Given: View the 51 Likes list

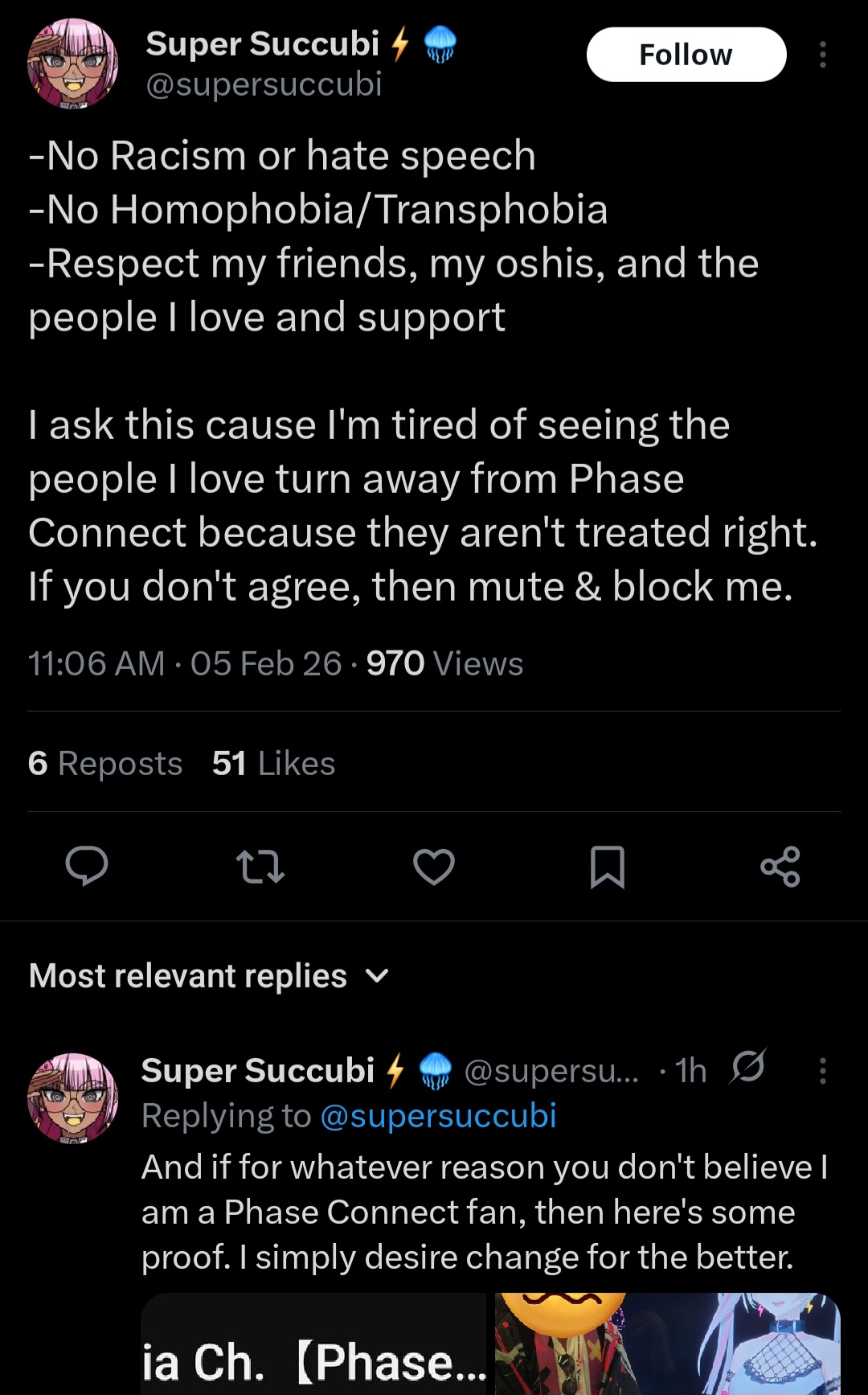Looking at the screenshot, I should coord(273,763).
